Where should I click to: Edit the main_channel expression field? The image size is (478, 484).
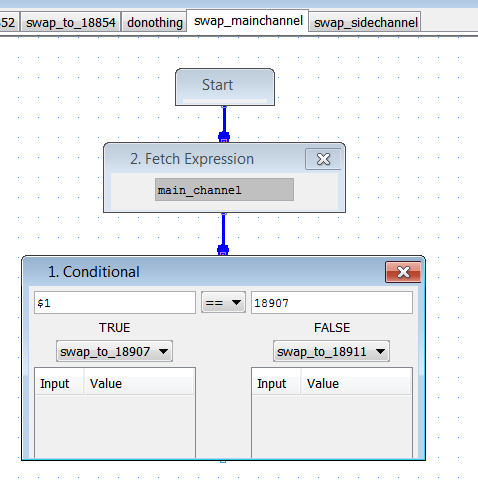click(x=224, y=190)
